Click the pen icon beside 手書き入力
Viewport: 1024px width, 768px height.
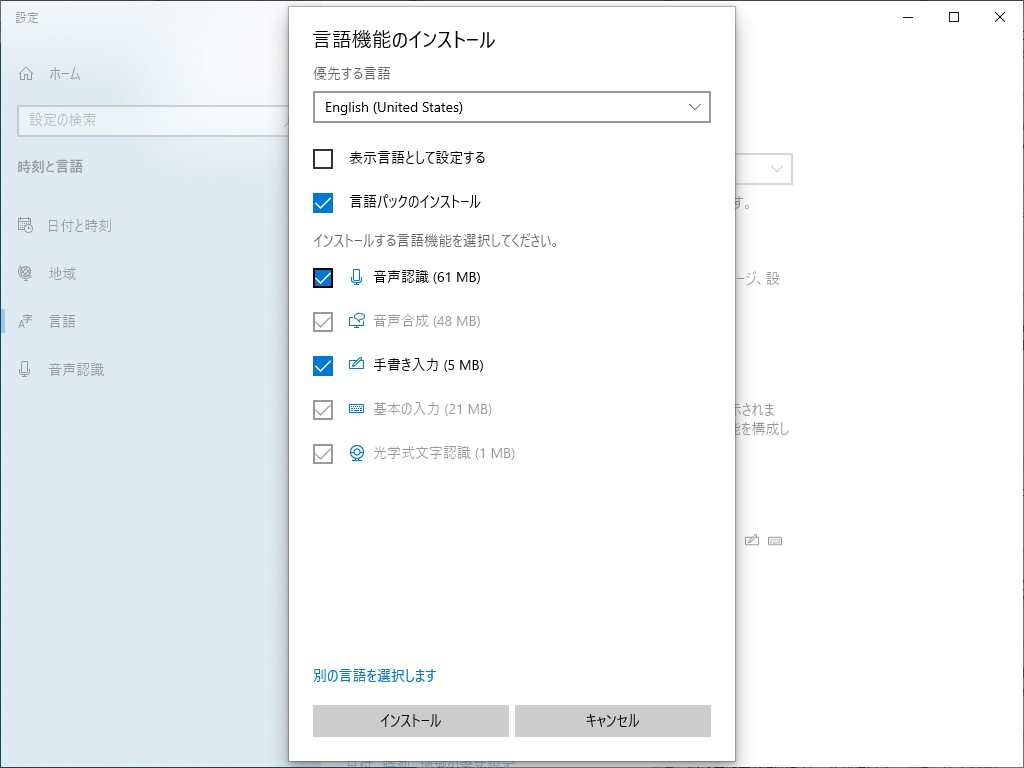(x=356, y=365)
